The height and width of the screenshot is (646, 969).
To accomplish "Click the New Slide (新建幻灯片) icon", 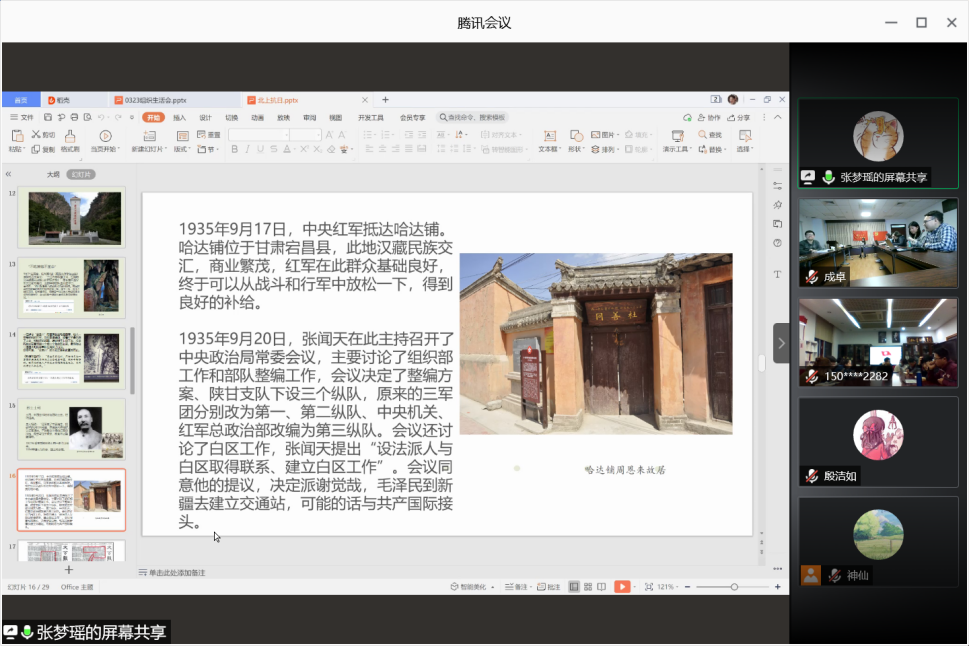I will (x=149, y=136).
